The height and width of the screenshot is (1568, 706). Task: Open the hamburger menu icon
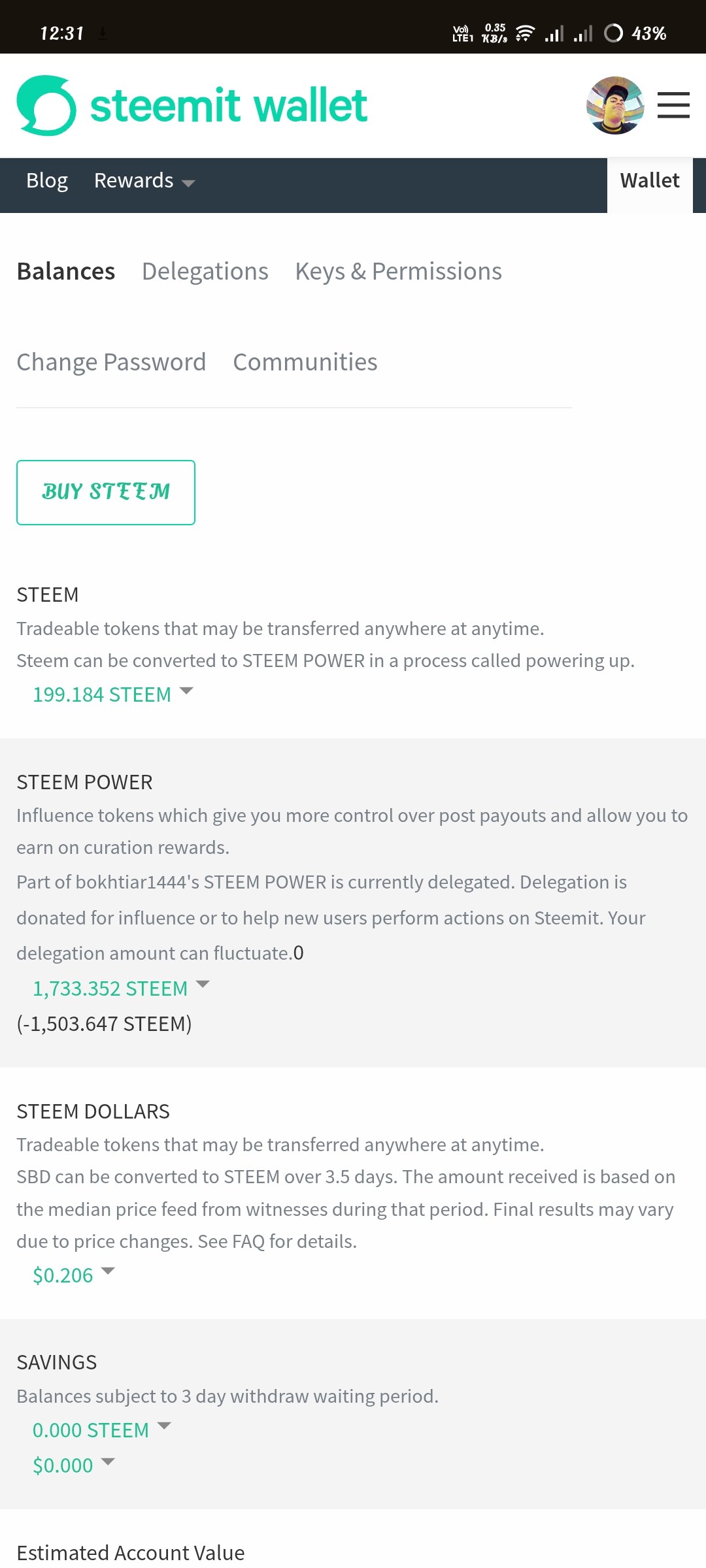673,105
